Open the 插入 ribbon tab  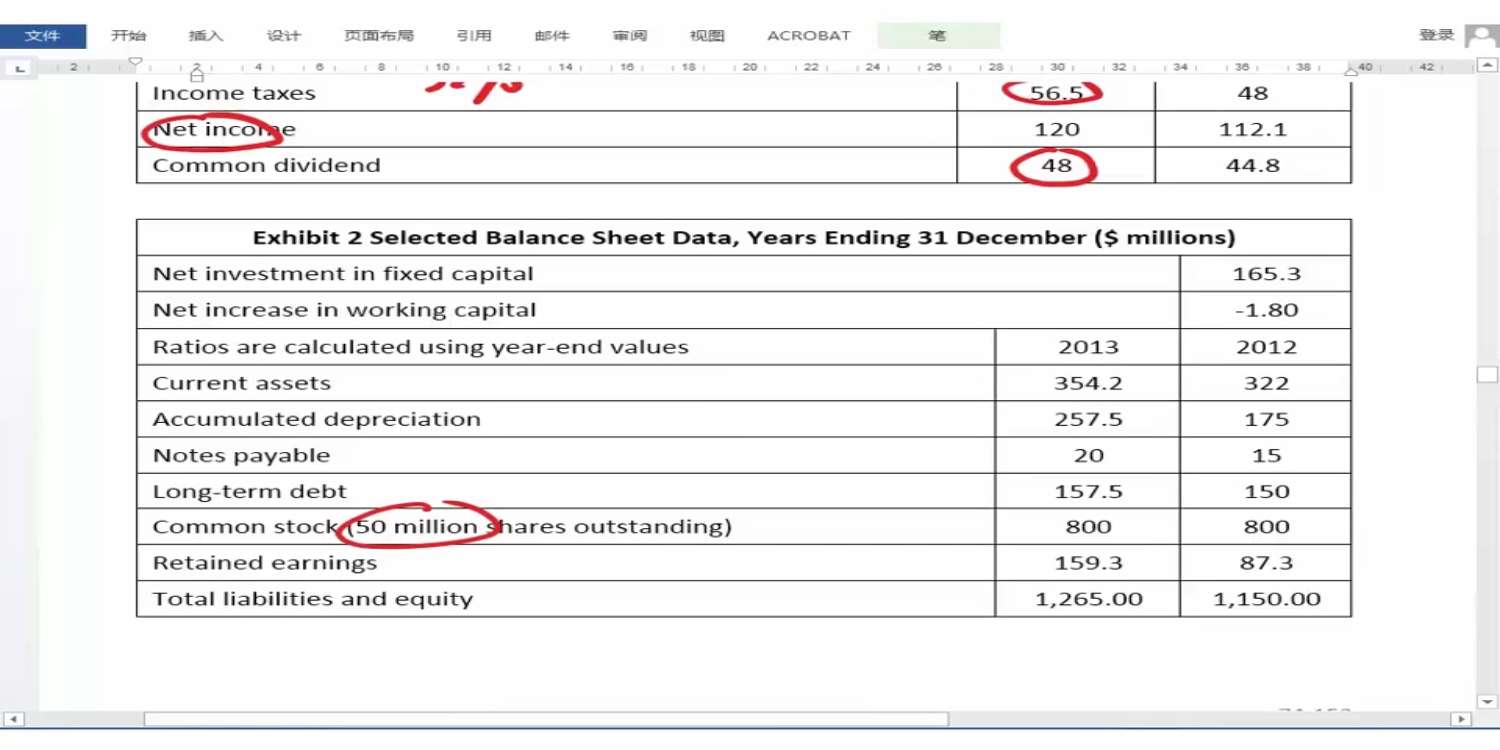pos(206,36)
